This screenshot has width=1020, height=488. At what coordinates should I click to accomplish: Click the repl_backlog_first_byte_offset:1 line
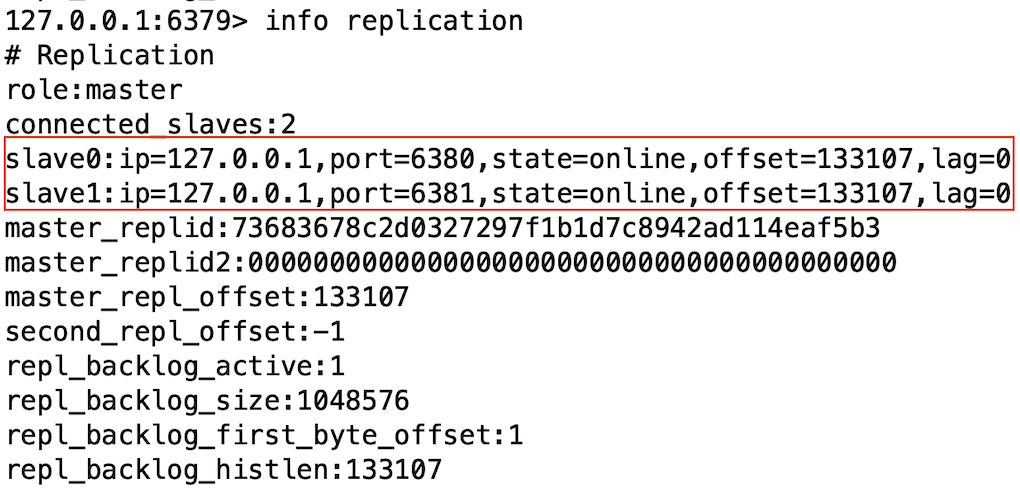(264, 436)
